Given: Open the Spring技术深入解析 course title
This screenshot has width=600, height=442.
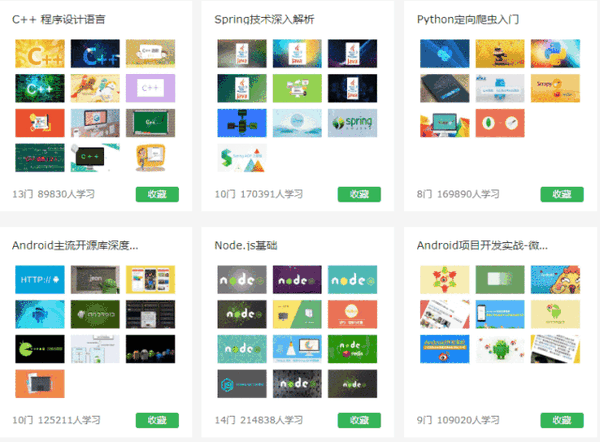Looking at the screenshot, I should pyautogui.click(x=264, y=19).
